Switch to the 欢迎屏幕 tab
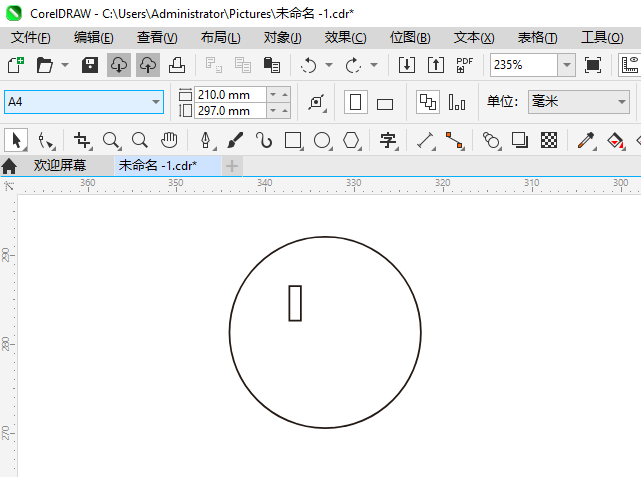The width and height of the screenshot is (641, 477). click(60, 166)
